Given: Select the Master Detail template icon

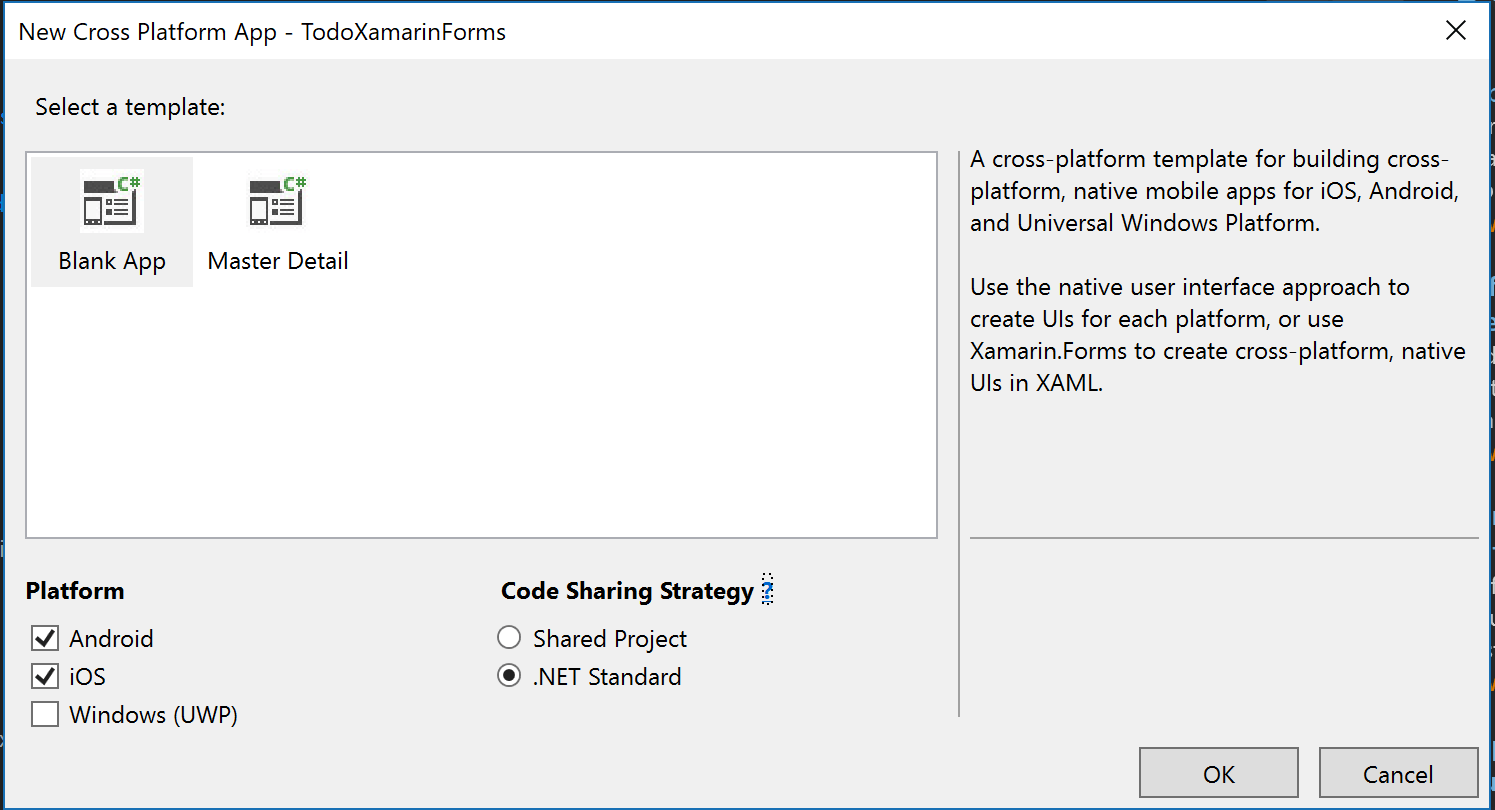Looking at the screenshot, I should click(x=278, y=200).
